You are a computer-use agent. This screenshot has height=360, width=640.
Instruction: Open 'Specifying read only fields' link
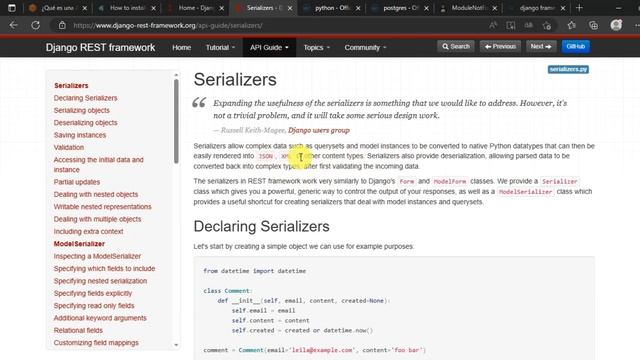tap(94, 306)
